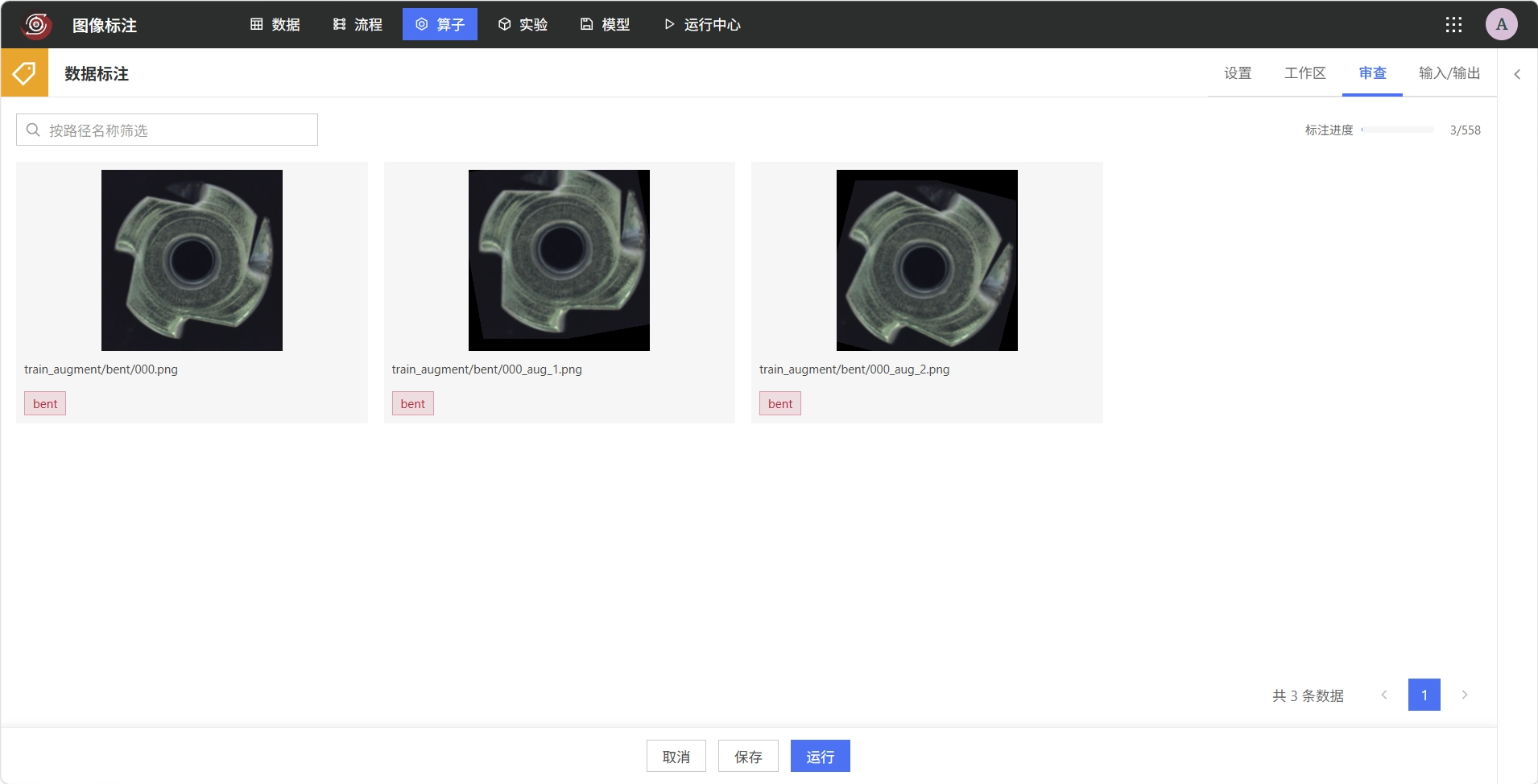Open the user avatar A menu
This screenshot has height=784, width=1538.
(1502, 24)
